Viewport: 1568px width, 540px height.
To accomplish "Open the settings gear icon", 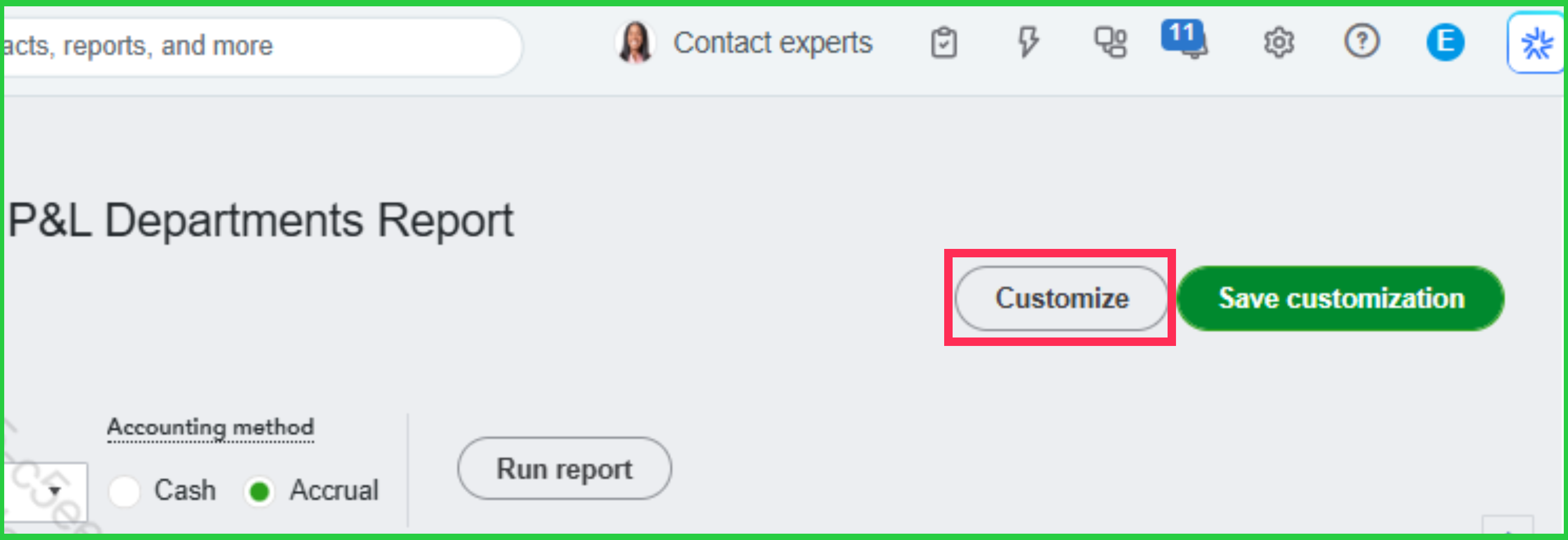I will click(1279, 43).
